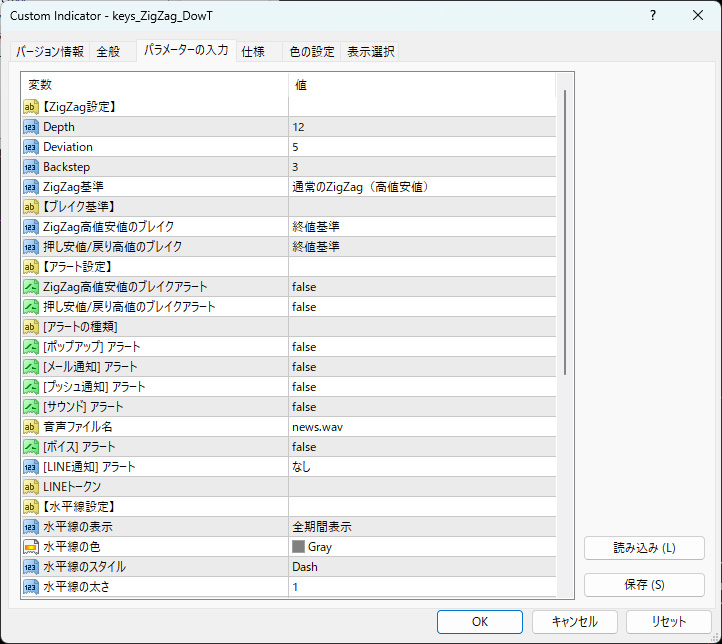The width and height of the screenshot is (722, 644).
Task: Click the string icon beside 【アラート設定】
Action: [x=30, y=267]
